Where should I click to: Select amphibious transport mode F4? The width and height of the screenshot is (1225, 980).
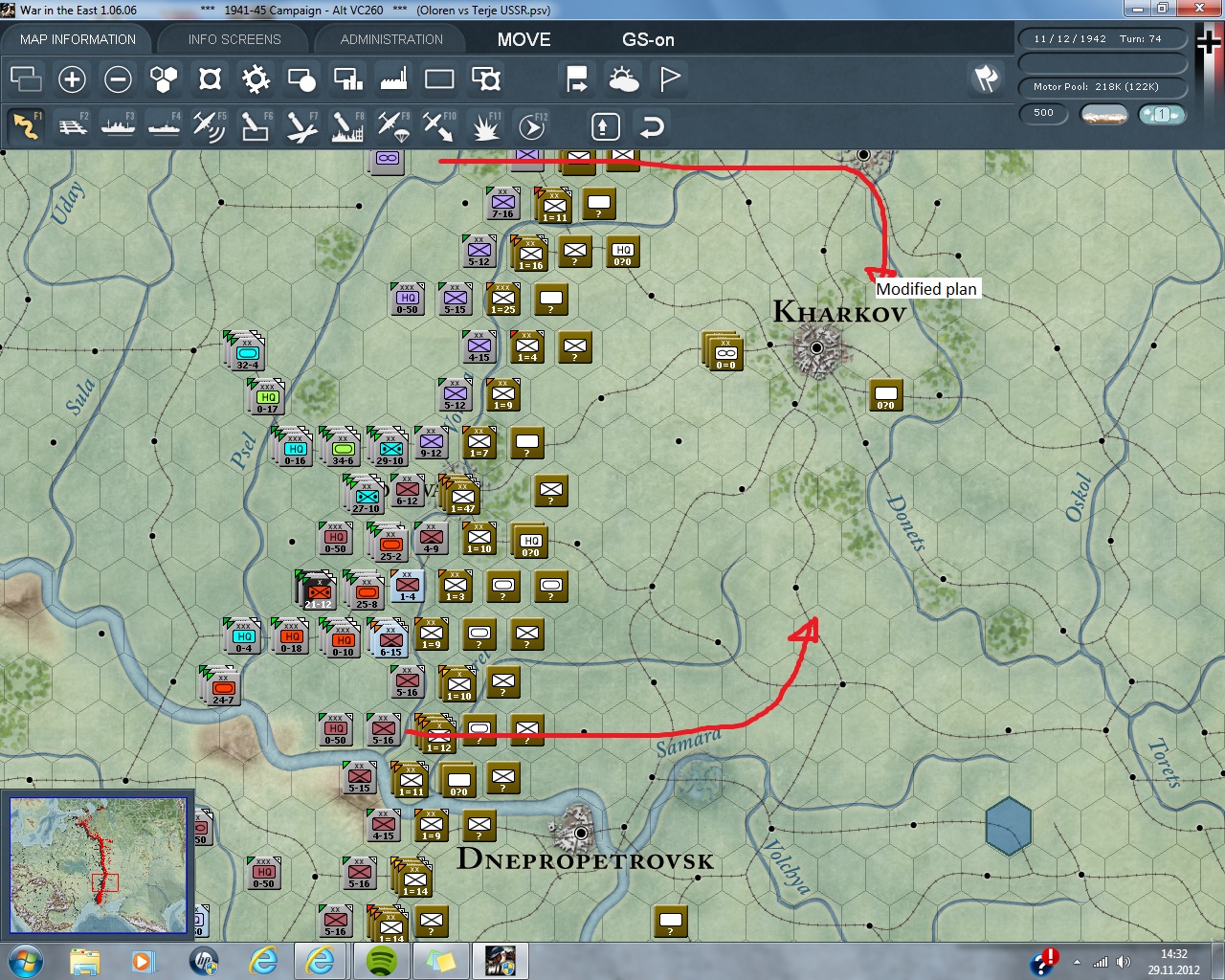(x=164, y=126)
